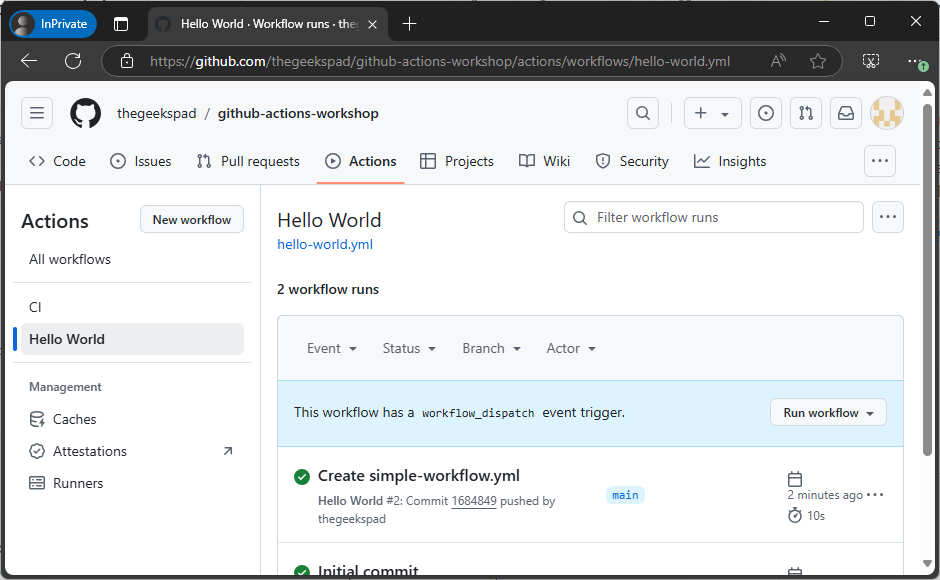Click the '10s' run duration
This screenshot has width=940, height=580.
click(x=816, y=516)
